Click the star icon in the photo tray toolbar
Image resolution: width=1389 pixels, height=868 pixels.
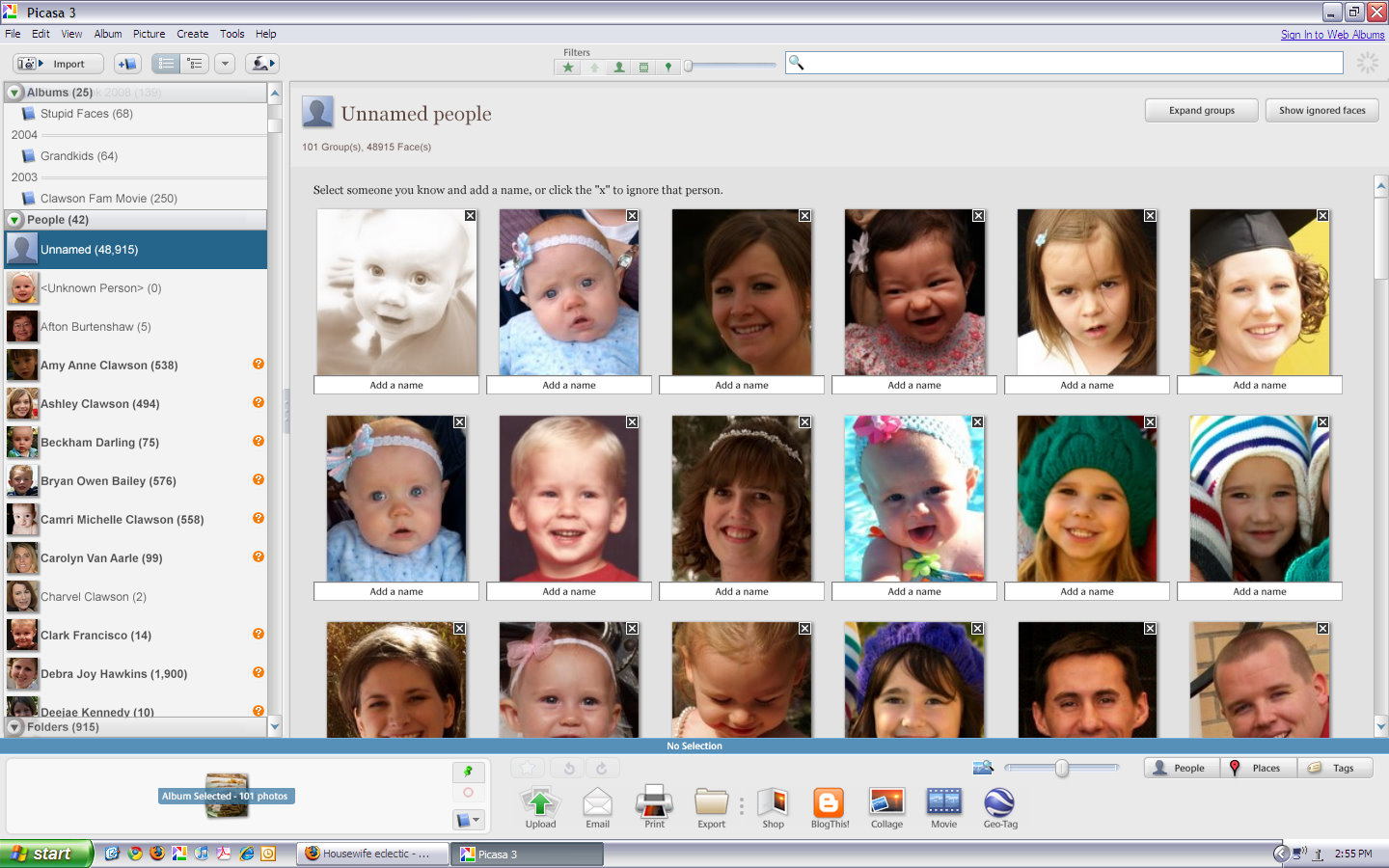[528, 769]
